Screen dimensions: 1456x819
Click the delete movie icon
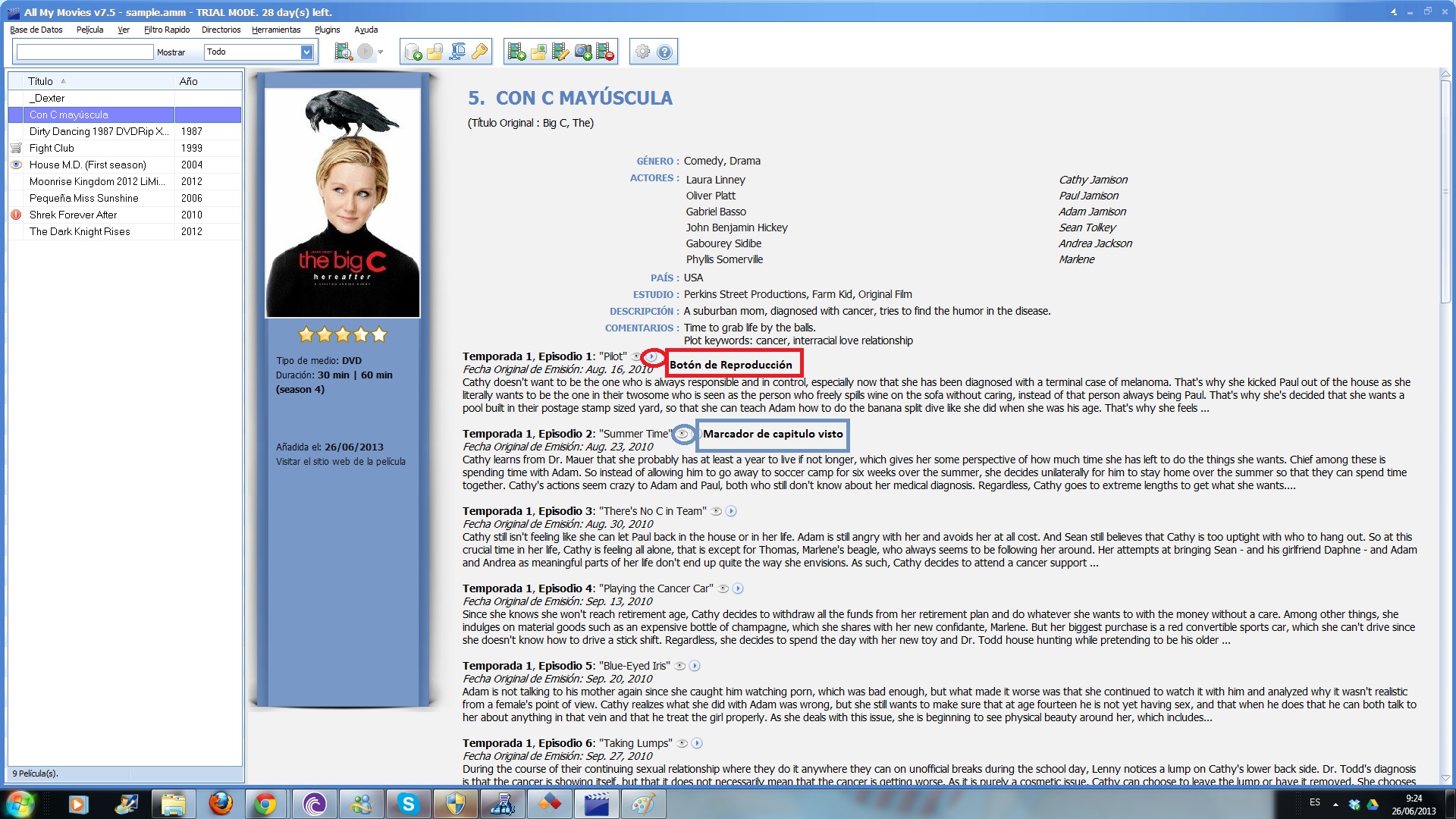[x=605, y=52]
